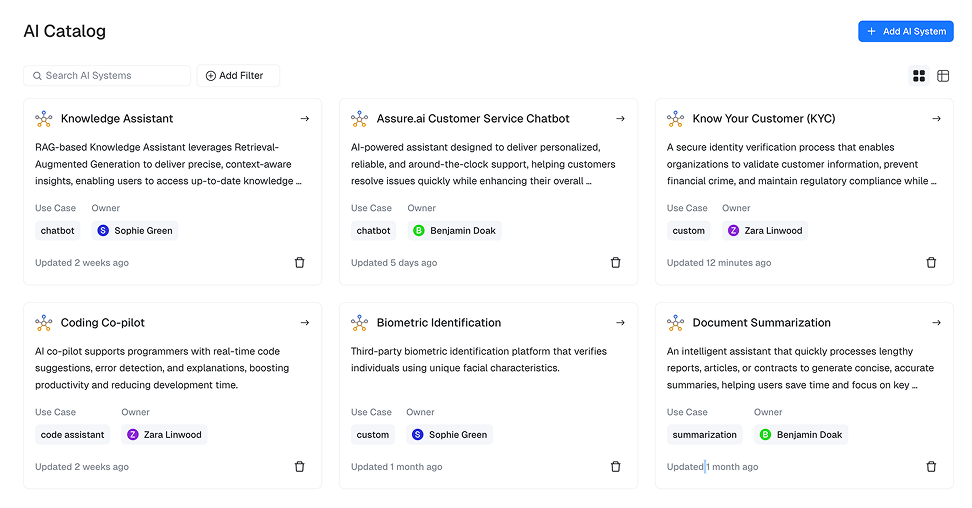Expand Coding Co-pilot details with arrow
972x508 pixels.
coord(304,323)
